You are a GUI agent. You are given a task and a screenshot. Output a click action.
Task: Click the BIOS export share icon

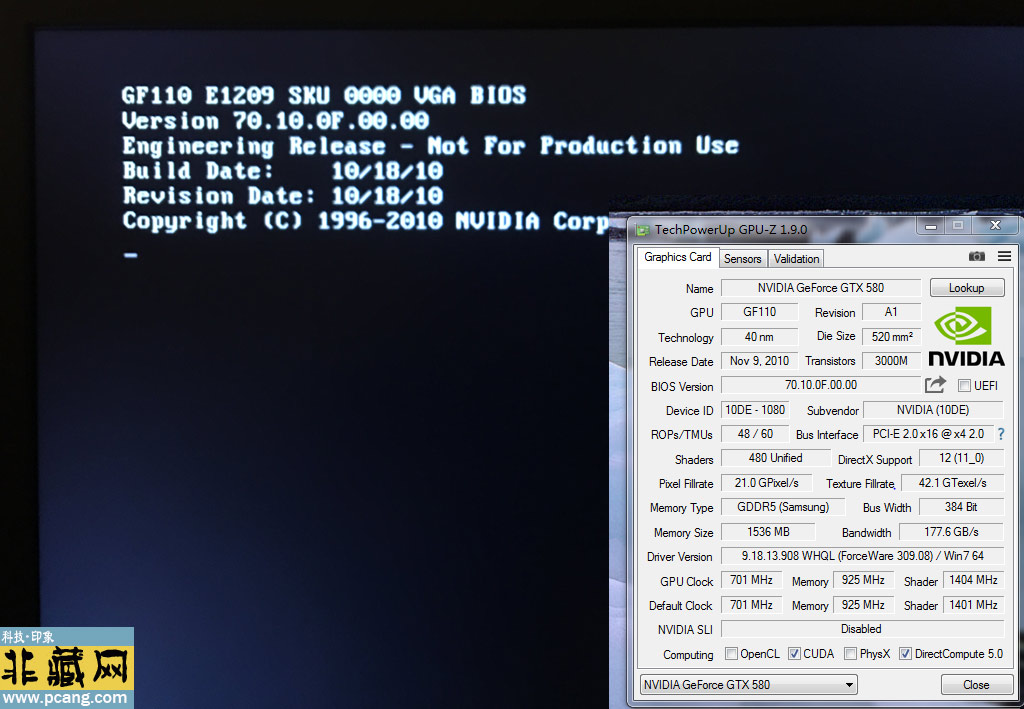coord(935,385)
